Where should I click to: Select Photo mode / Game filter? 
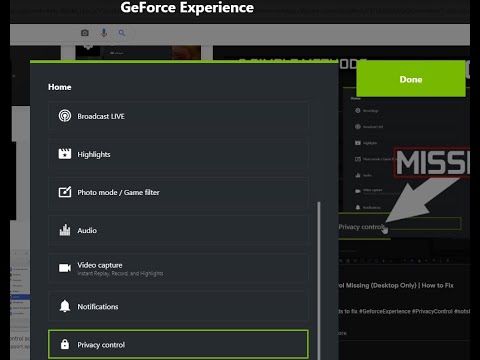178,192
